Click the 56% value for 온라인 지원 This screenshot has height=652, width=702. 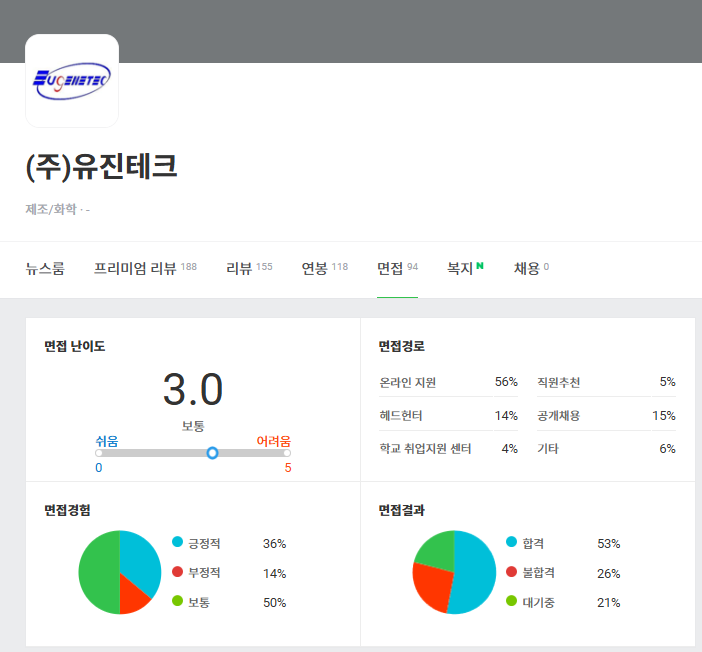pos(506,382)
